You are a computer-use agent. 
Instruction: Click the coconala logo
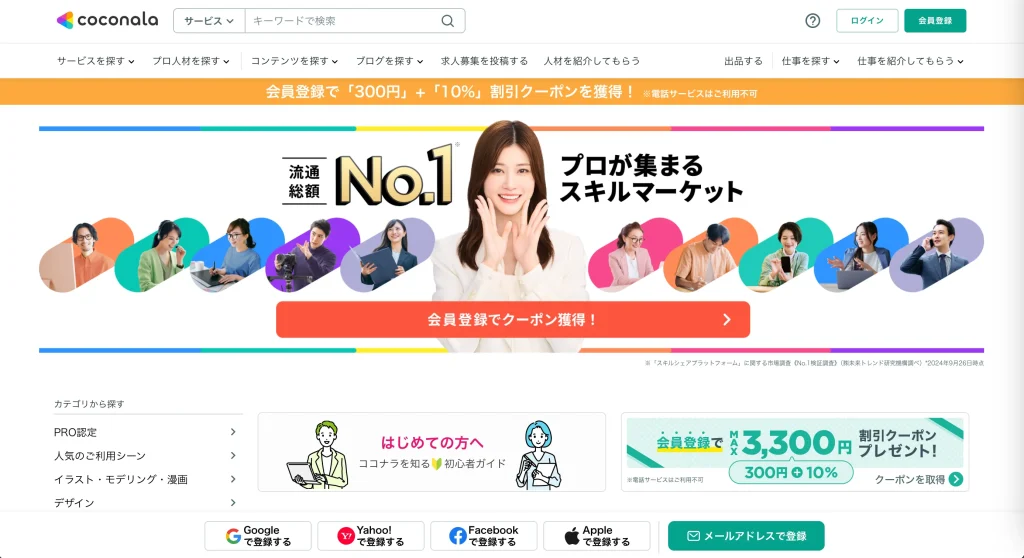[x=107, y=20]
